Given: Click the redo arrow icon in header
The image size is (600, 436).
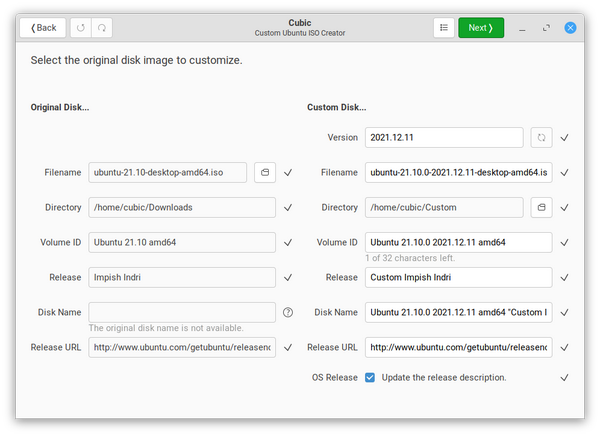Looking at the screenshot, I should 101,27.
